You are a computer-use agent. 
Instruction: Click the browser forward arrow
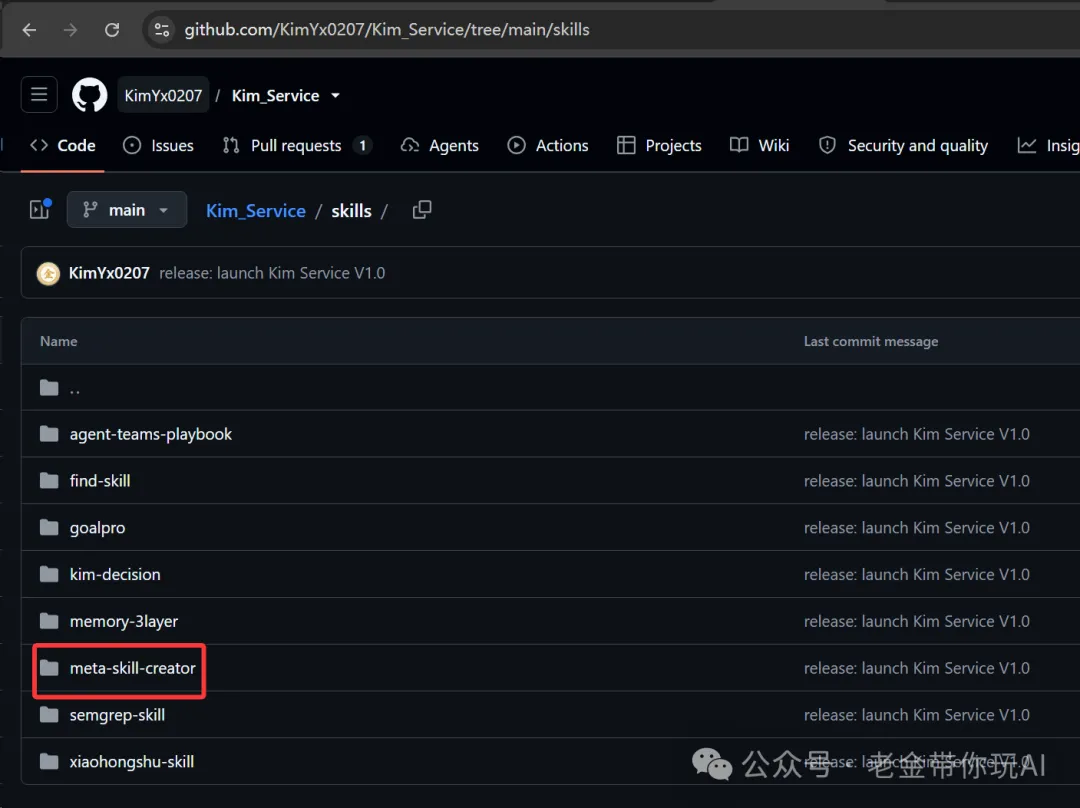[70, 30]
